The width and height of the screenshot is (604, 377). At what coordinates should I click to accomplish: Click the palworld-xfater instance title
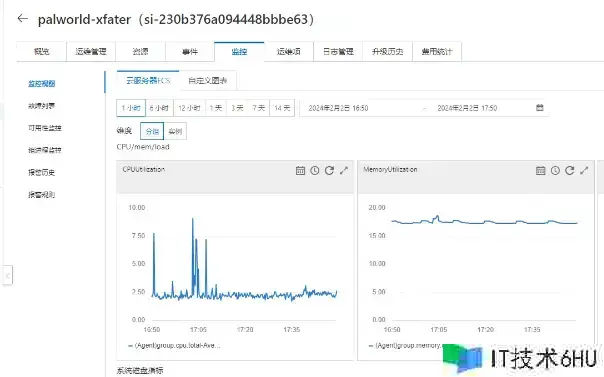pos(176,19)
